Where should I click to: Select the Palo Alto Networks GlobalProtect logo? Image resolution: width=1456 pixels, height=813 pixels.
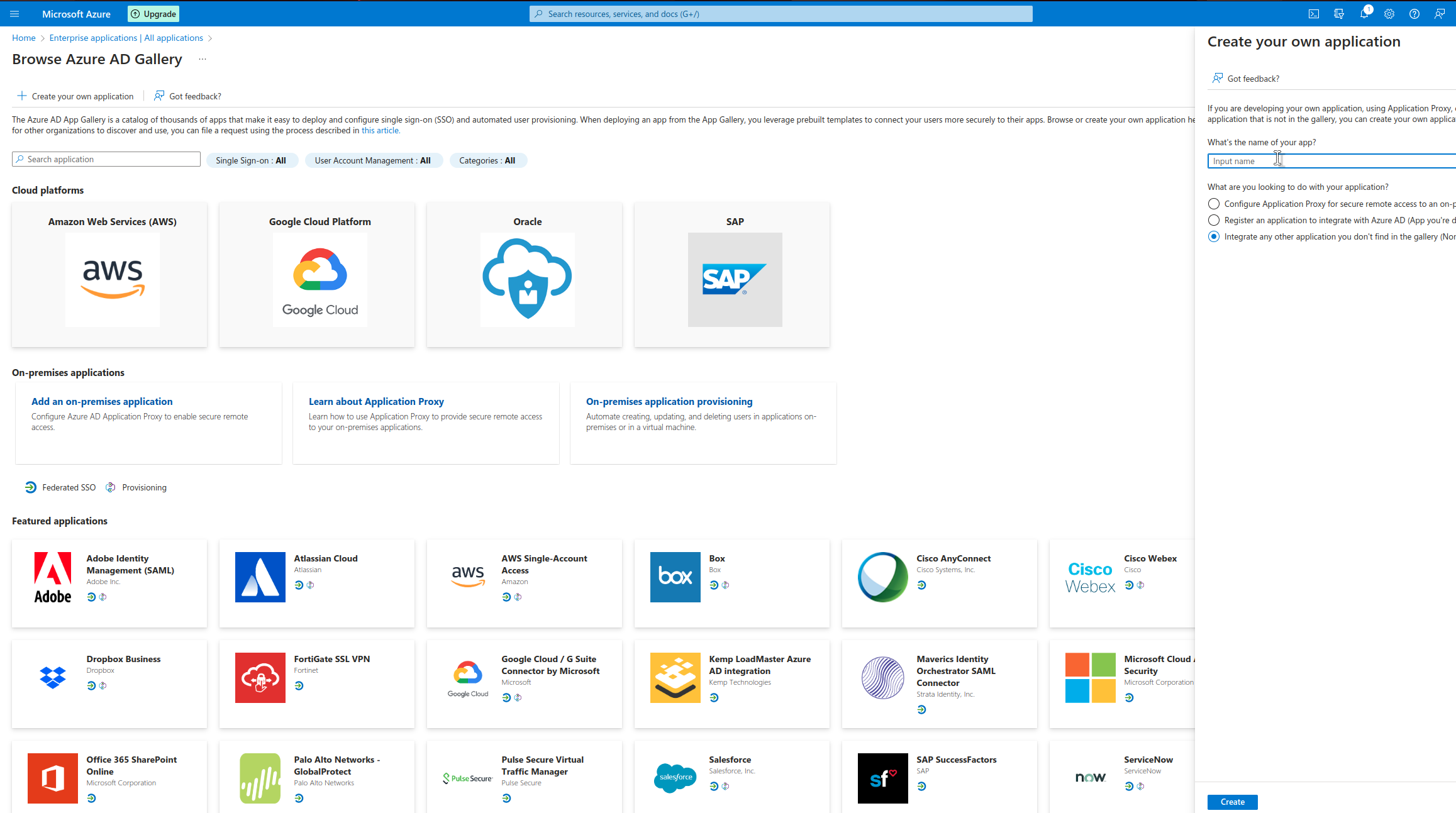[x=260, y=778]
